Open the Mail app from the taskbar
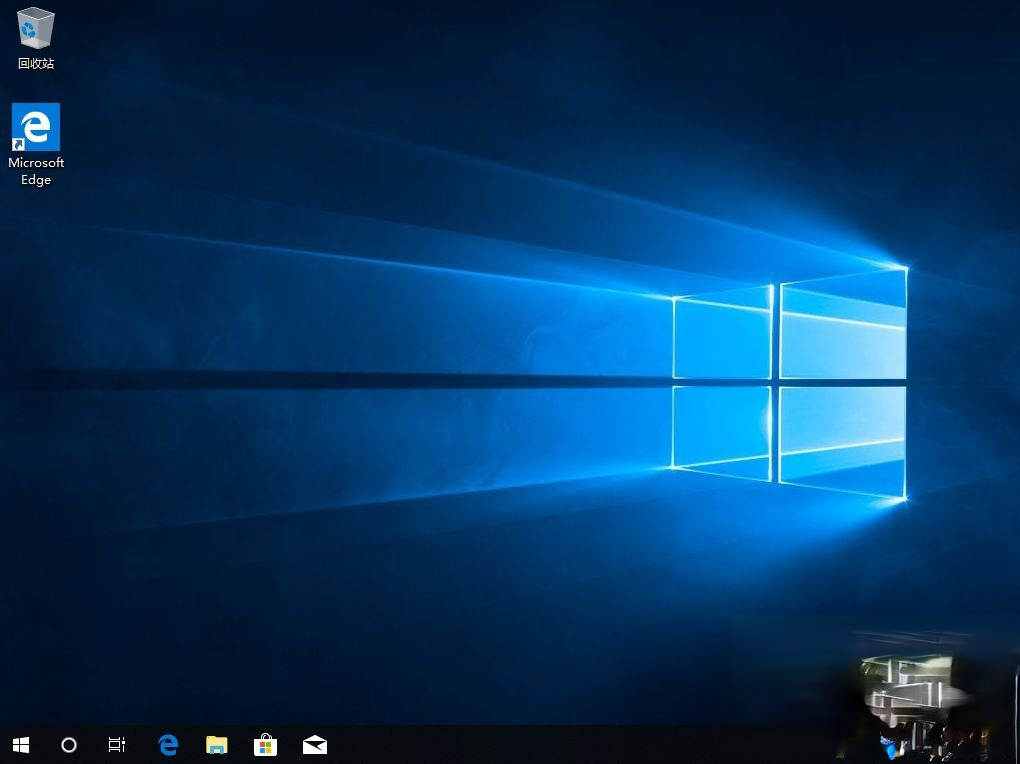The height and width of the screenshot is (764, 1020). (314, 745)
